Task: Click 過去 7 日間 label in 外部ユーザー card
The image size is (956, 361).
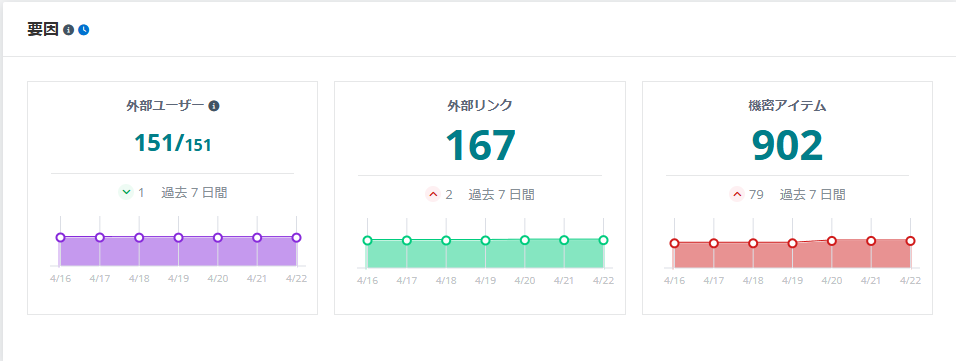Action: 194,193
